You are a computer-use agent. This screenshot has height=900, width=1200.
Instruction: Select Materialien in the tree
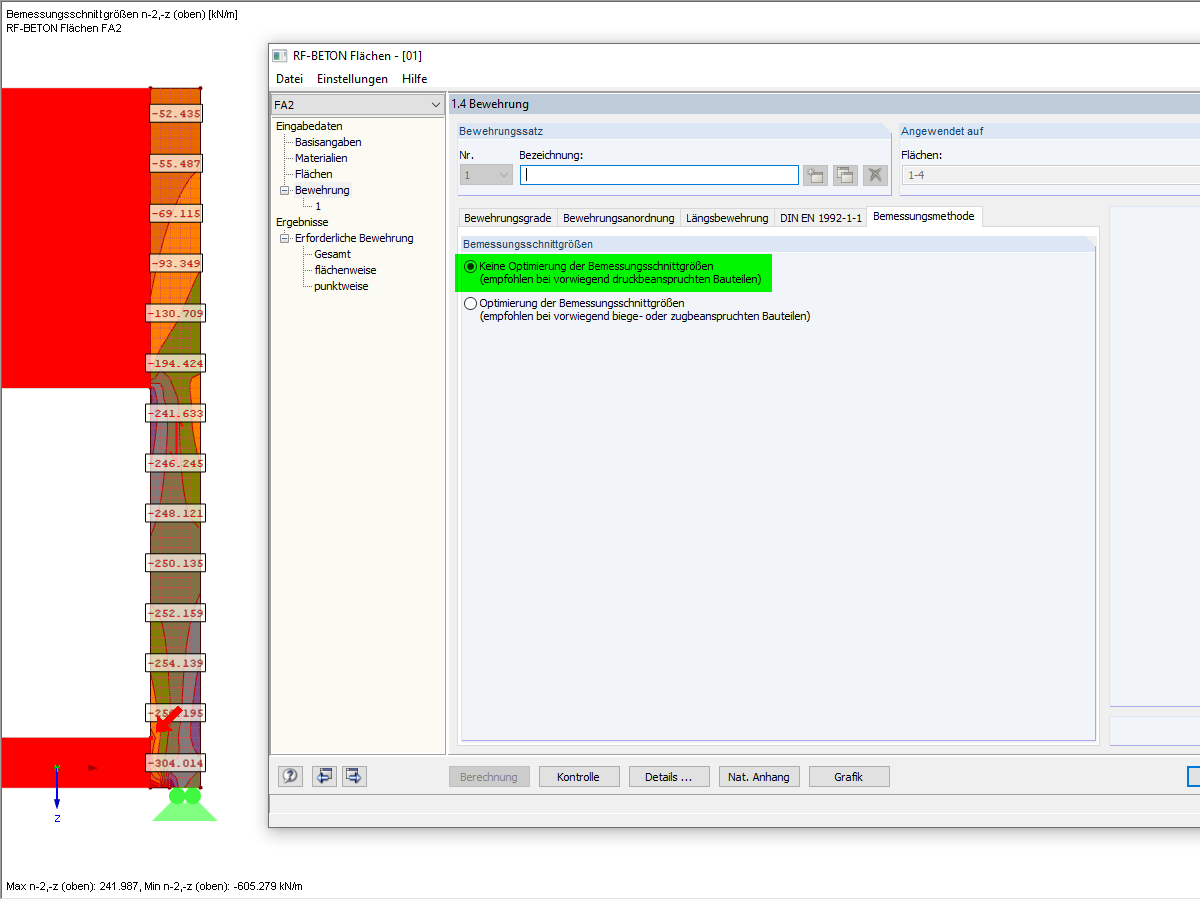[x=321, y=158]
